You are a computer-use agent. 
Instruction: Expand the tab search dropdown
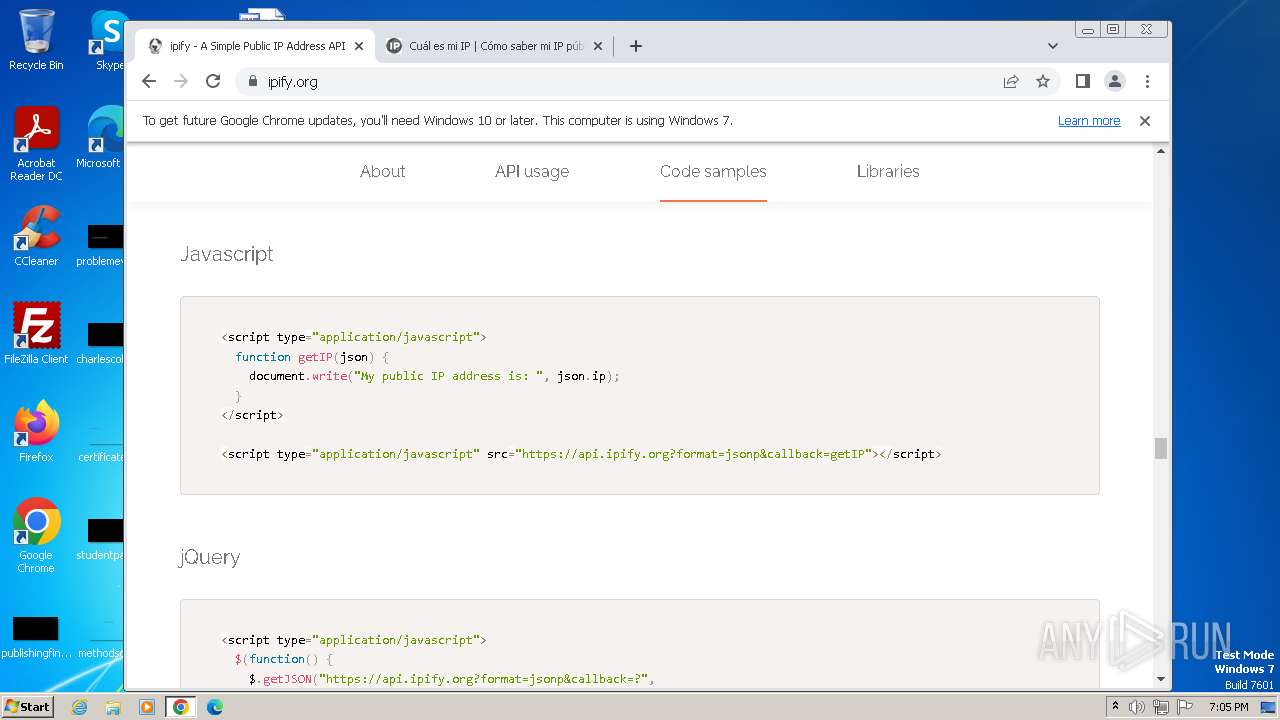click(1053, 46)
